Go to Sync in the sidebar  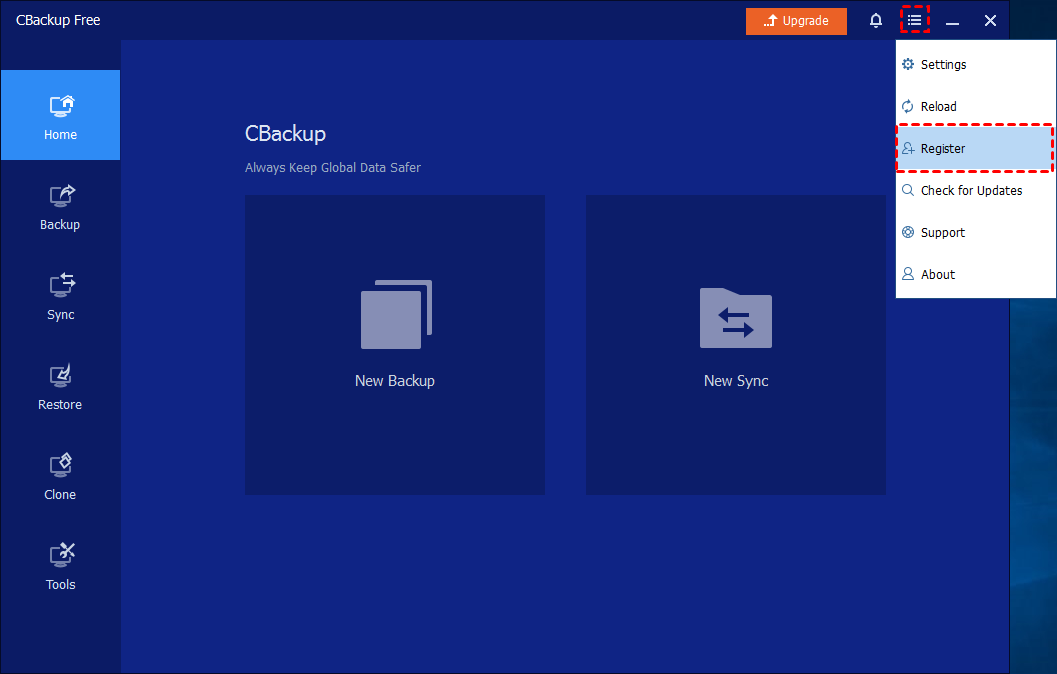60,297
